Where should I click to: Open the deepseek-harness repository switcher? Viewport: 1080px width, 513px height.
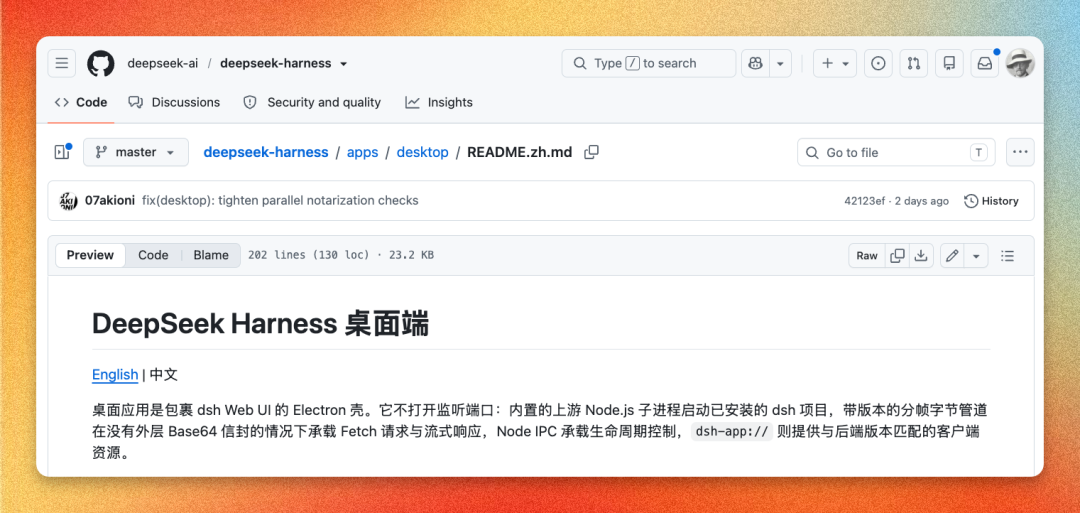(283, 63)
